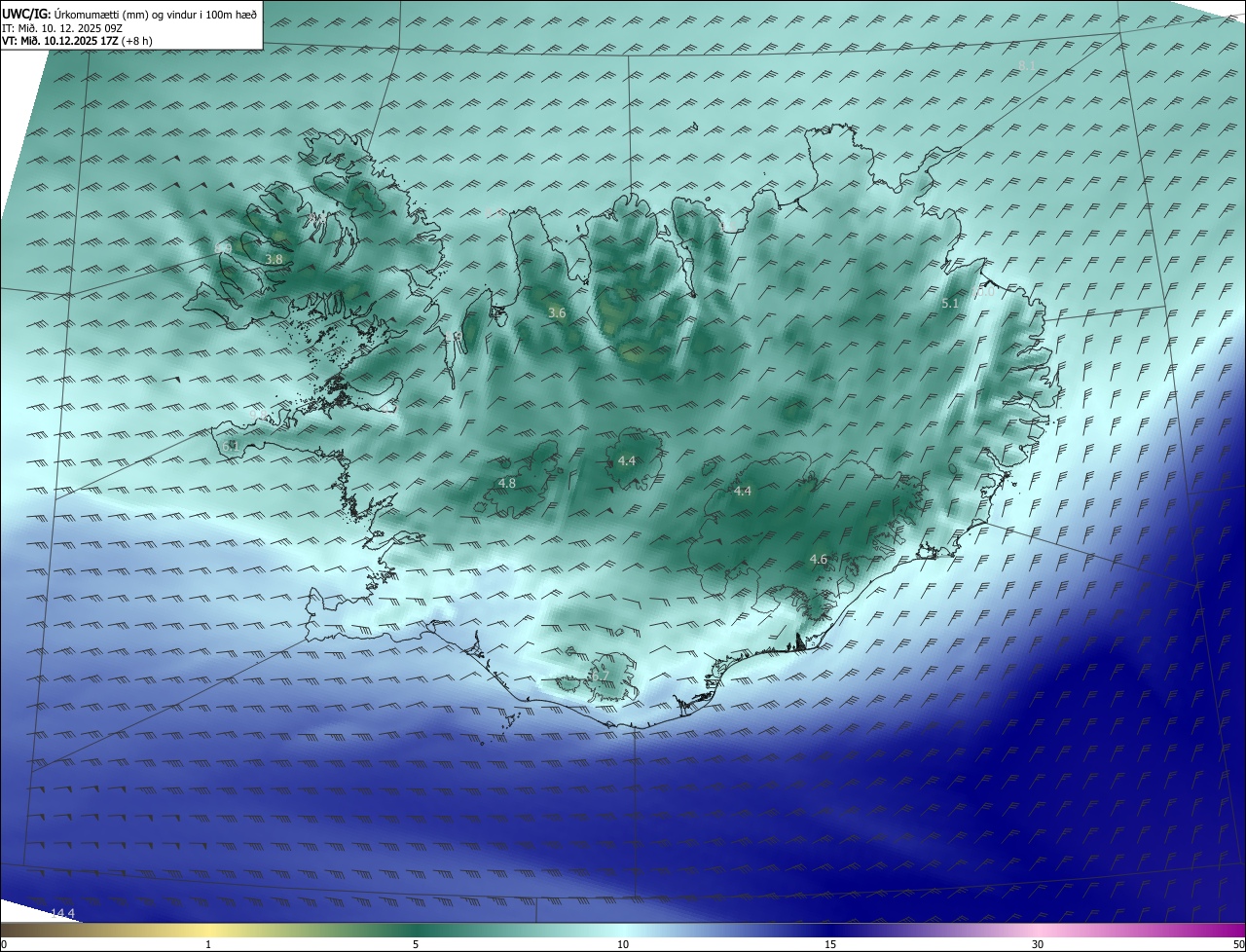Click the 4.6 value label on the map
Viewport: 1246px width, 952px height.
pos(819,559)
